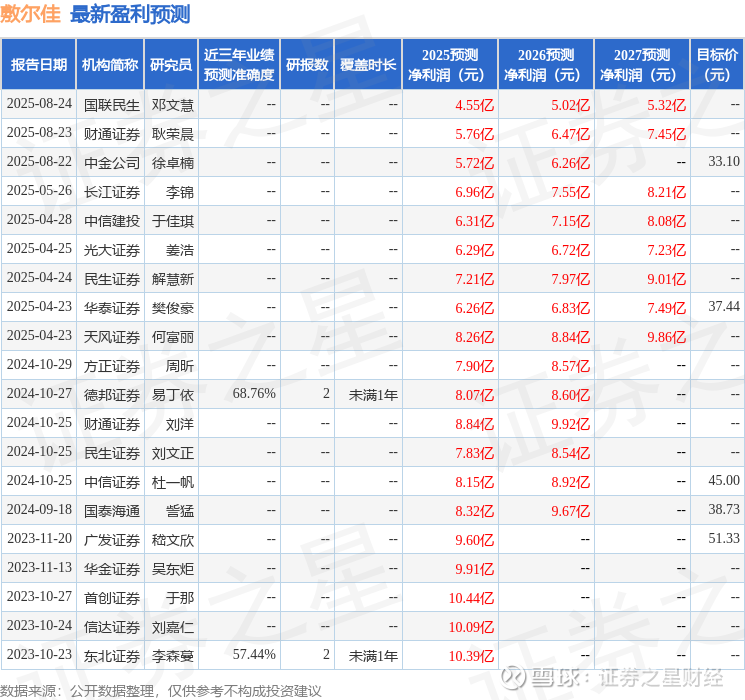Click the 目标价(元) column header

(716, 65)
